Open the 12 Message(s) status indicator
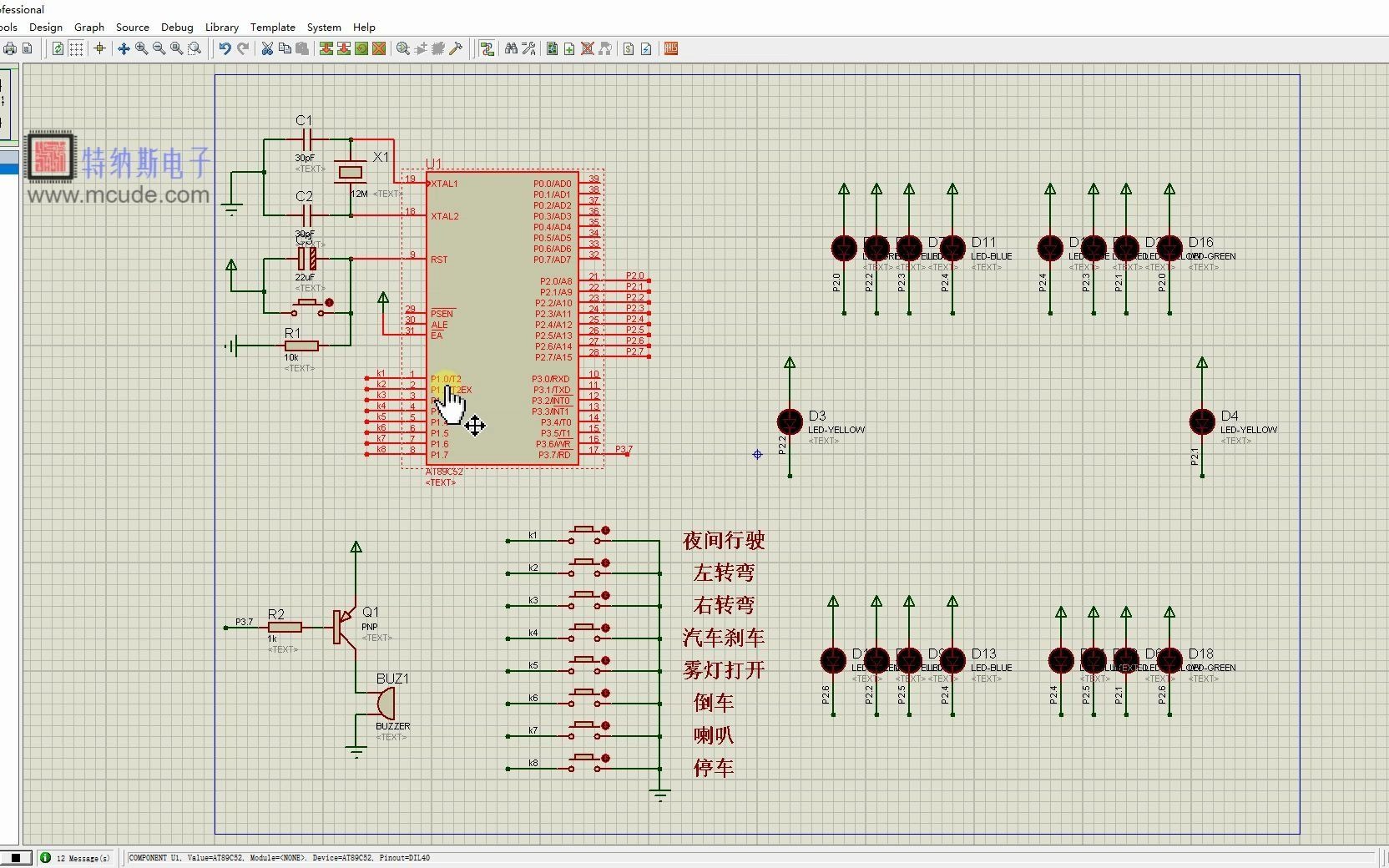The height and width of the screenshot is (868, 1389). click(76, 857)
